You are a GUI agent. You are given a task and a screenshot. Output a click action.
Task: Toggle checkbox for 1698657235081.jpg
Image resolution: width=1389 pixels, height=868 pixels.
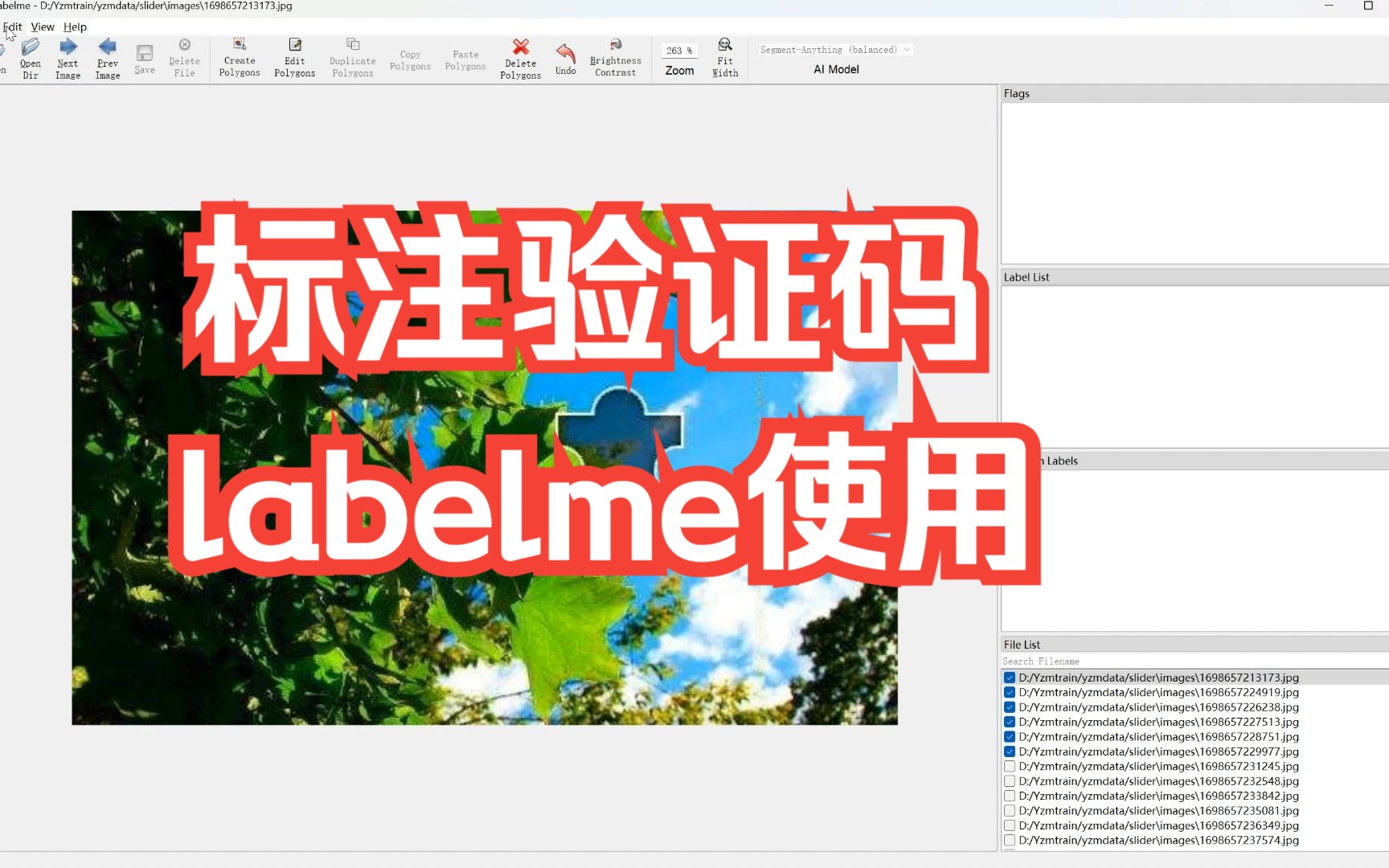(1010, 810)
